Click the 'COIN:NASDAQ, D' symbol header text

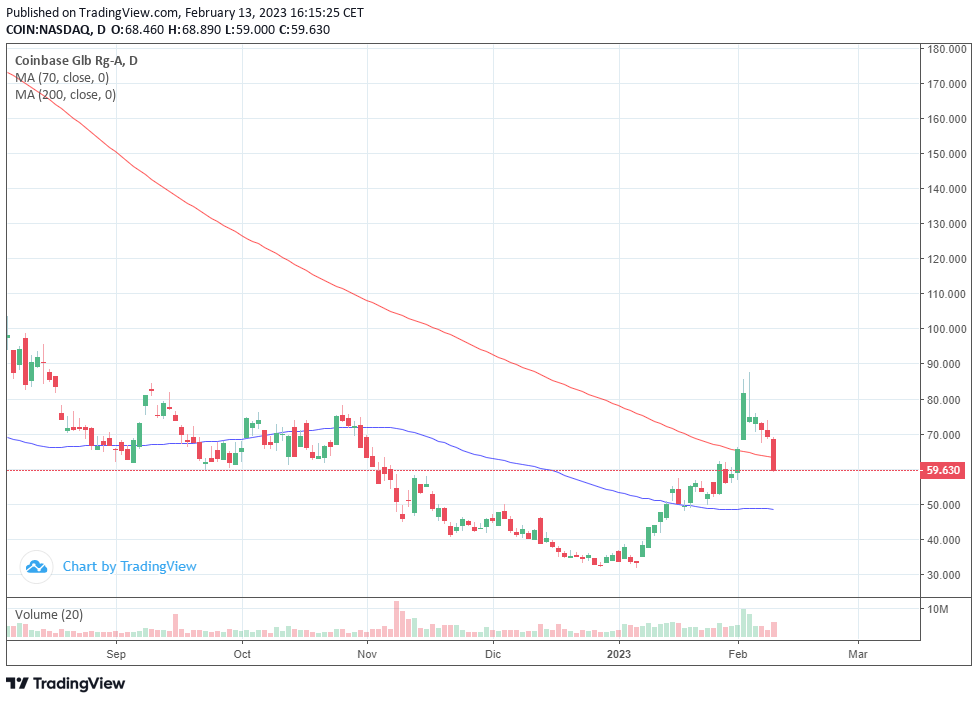(56, 29)
